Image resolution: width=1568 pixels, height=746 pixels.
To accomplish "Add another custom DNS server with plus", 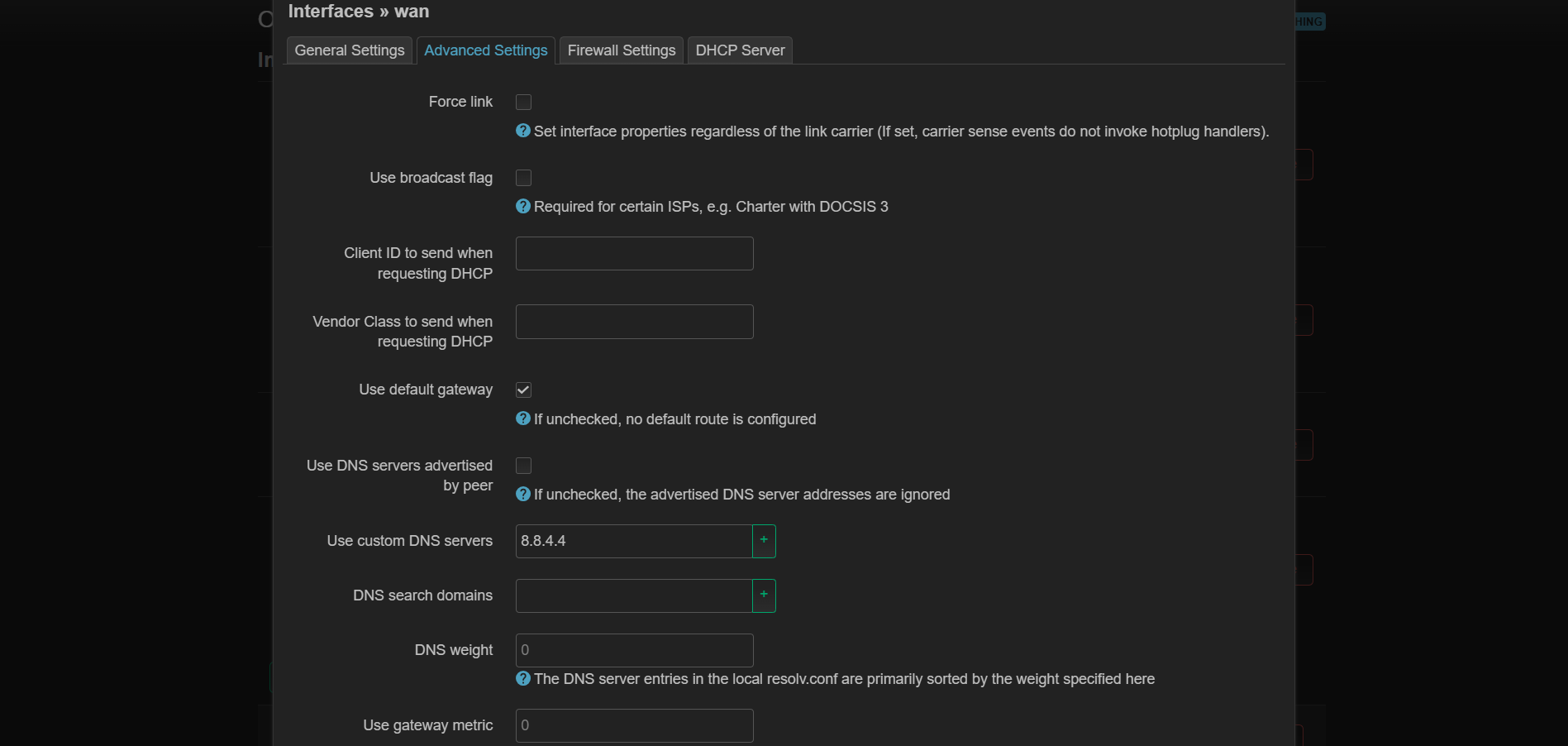I will tap(764, 541).
